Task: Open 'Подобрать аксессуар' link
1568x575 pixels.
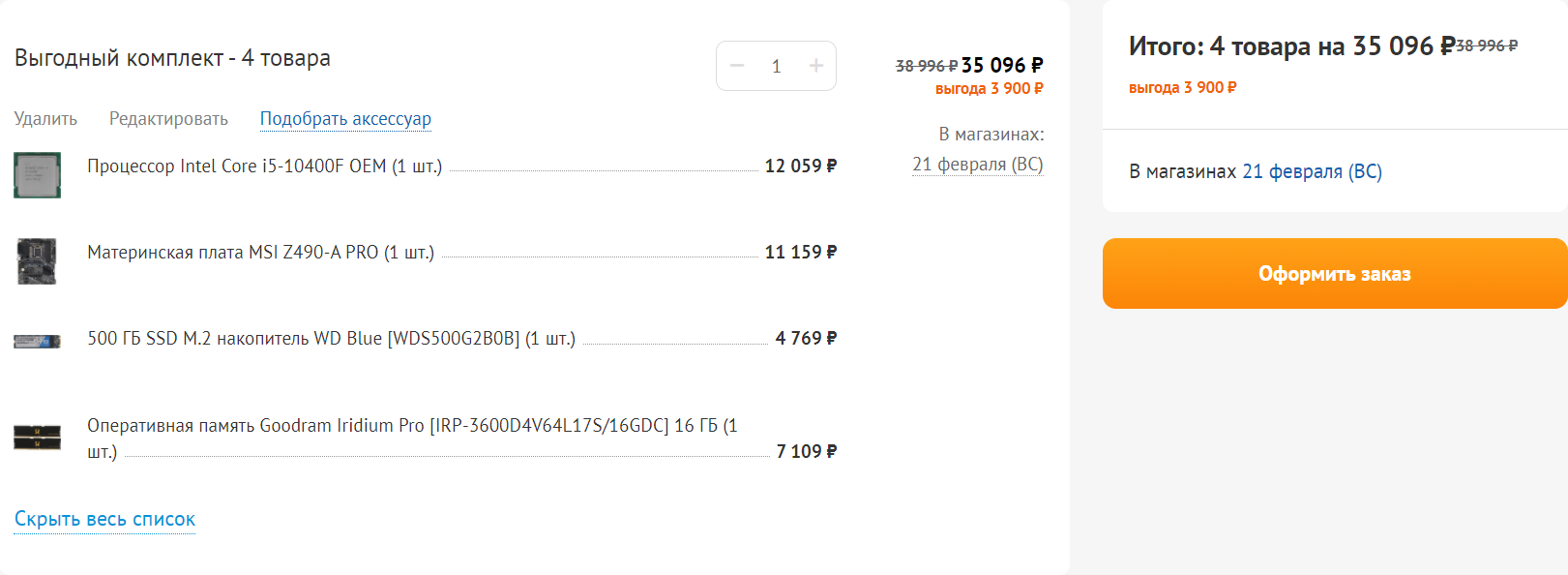Action: pyautogui.click(x=345, y=119)
